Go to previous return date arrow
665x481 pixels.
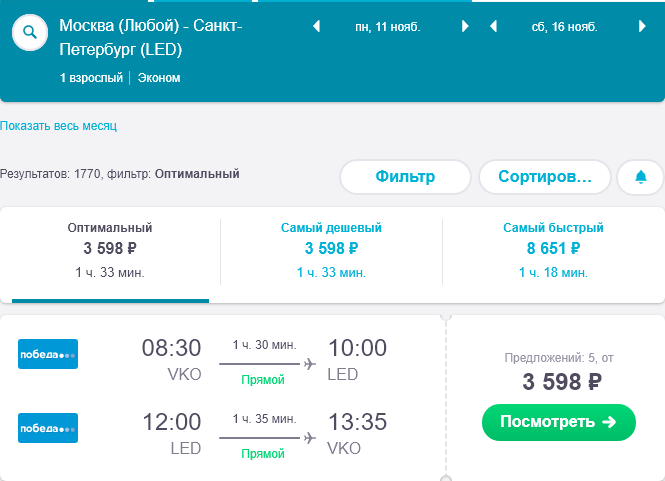[493, 27]
